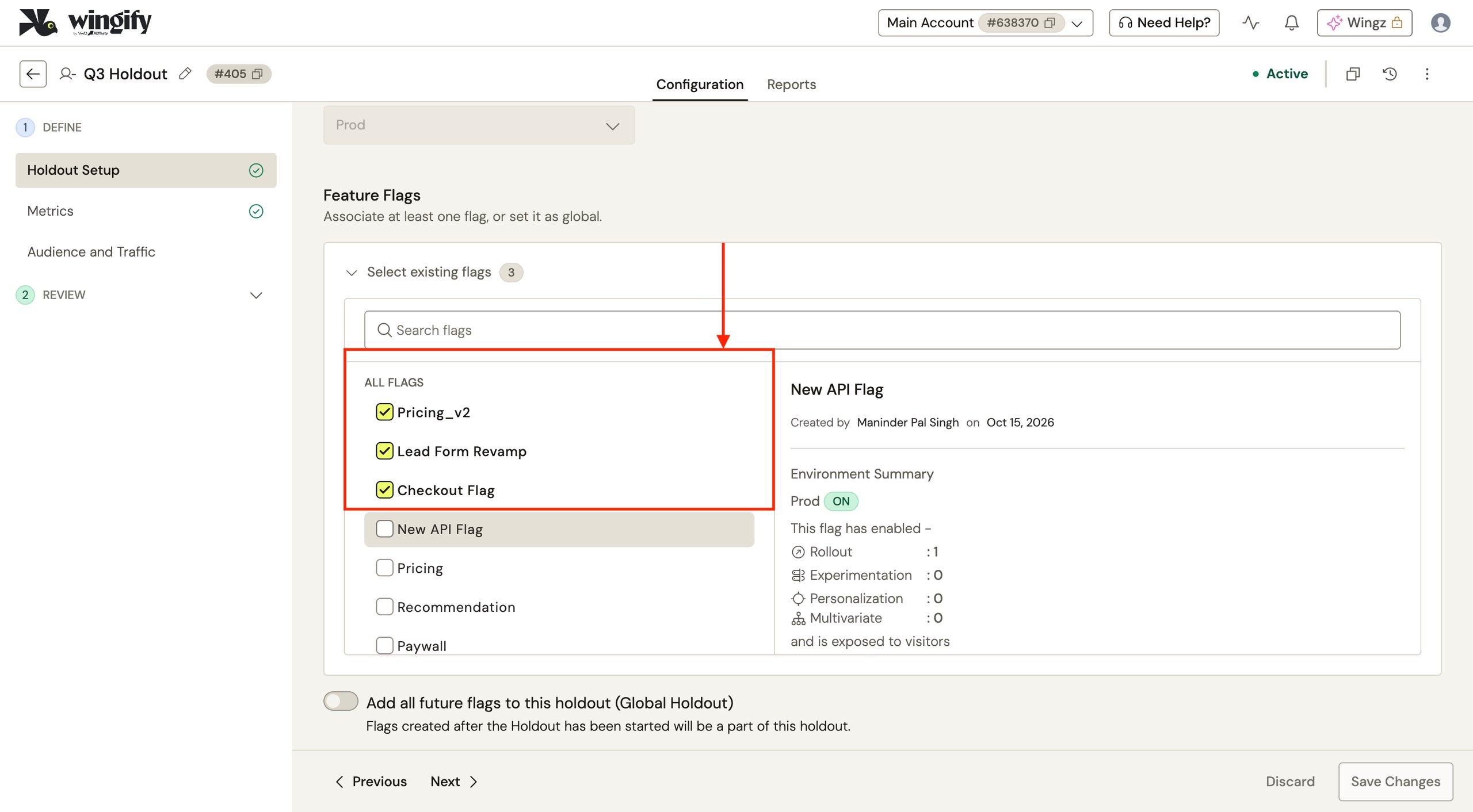Image resolution: width=1473 pixels, height=812 pixels.
Task: Check the Paywall flag checkbox
Action: pyautogui.click(x=384, y=645)
